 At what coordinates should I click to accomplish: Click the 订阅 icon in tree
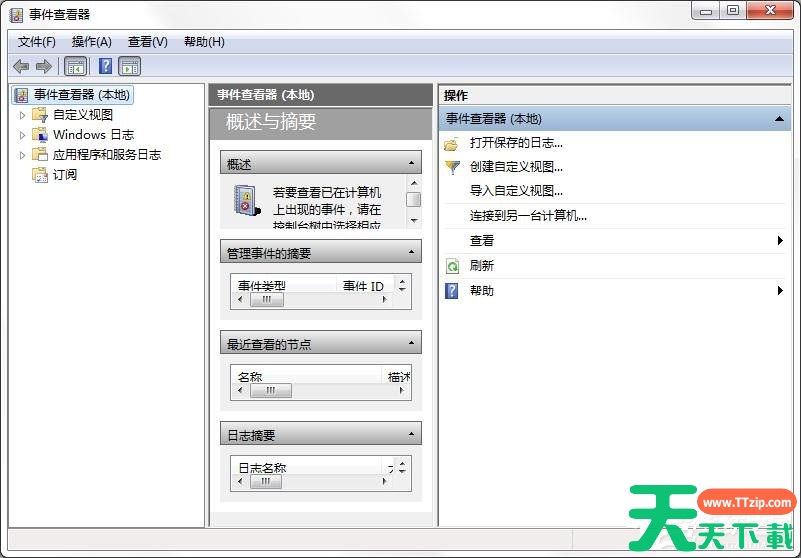[x=40, y=175]
